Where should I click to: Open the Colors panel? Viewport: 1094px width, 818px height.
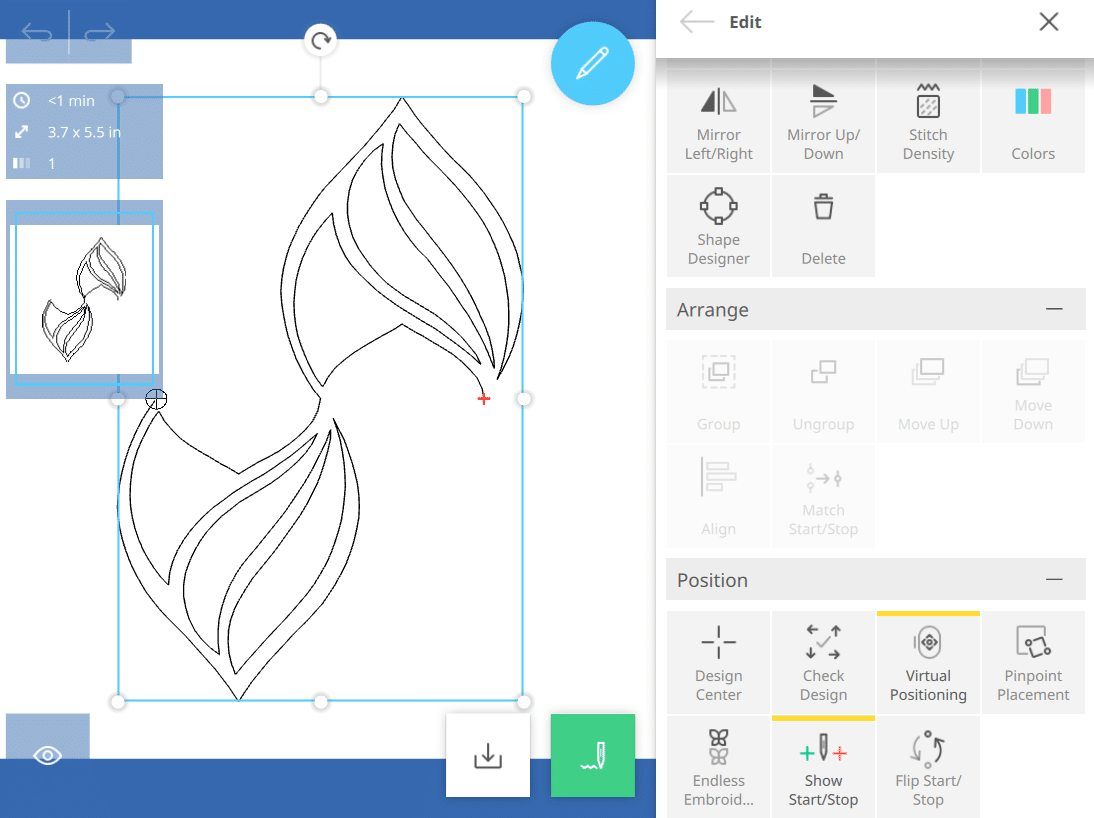click(x=1033, y=121)
